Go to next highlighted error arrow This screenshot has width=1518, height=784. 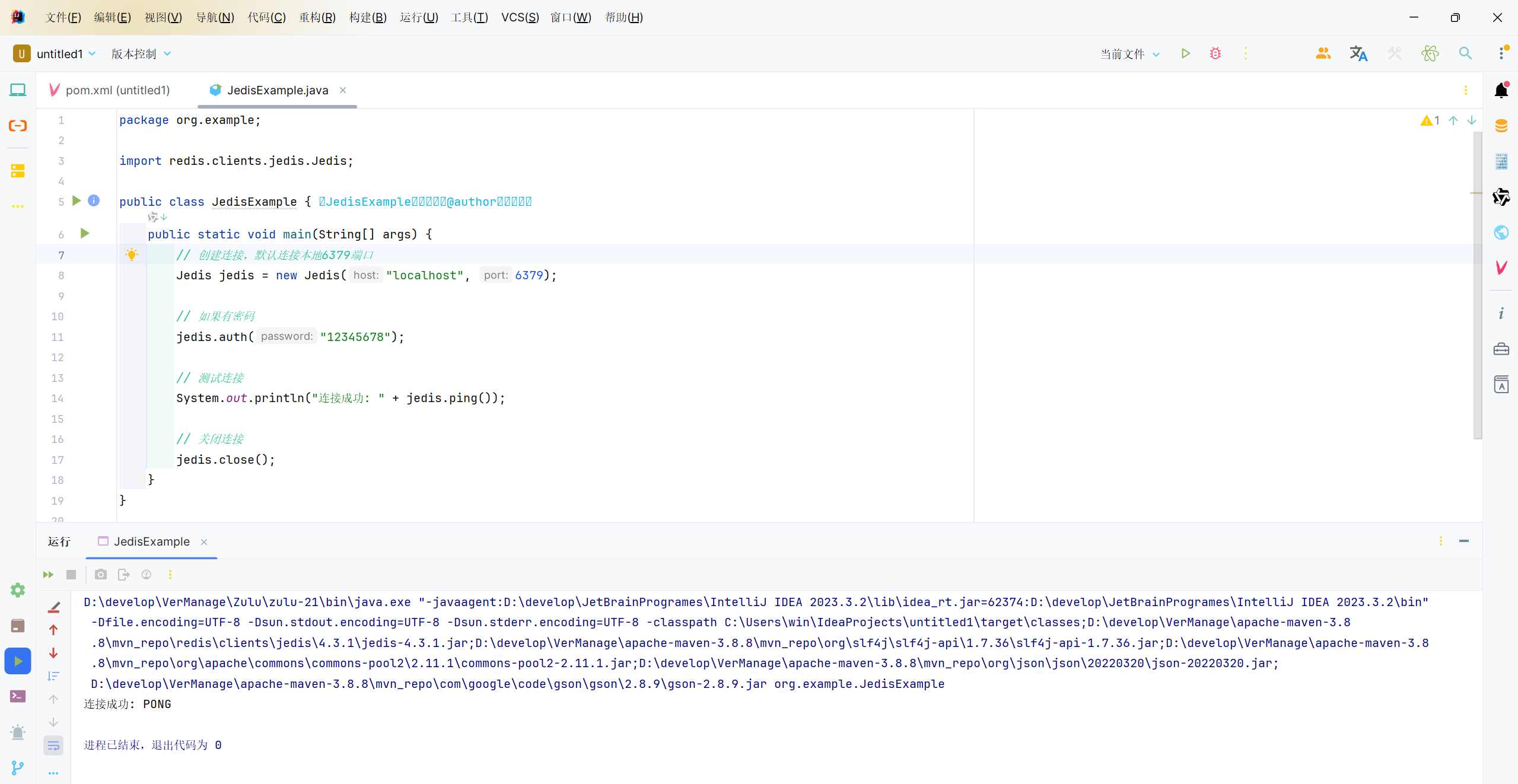click(1472, 120)
